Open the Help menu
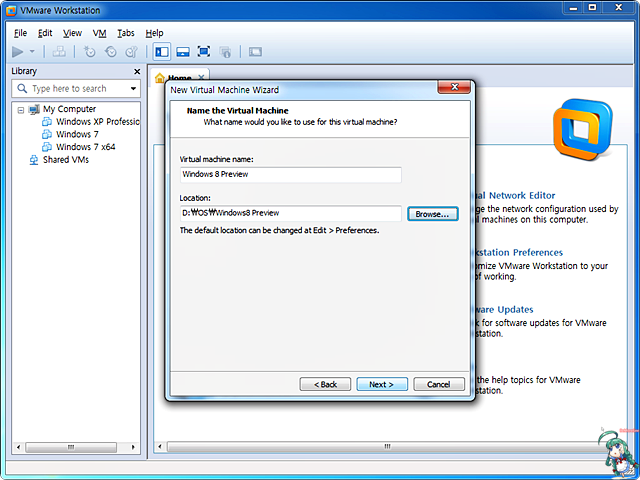The height and width of the screenshot is (480, 640). click(x=154, y=33)
